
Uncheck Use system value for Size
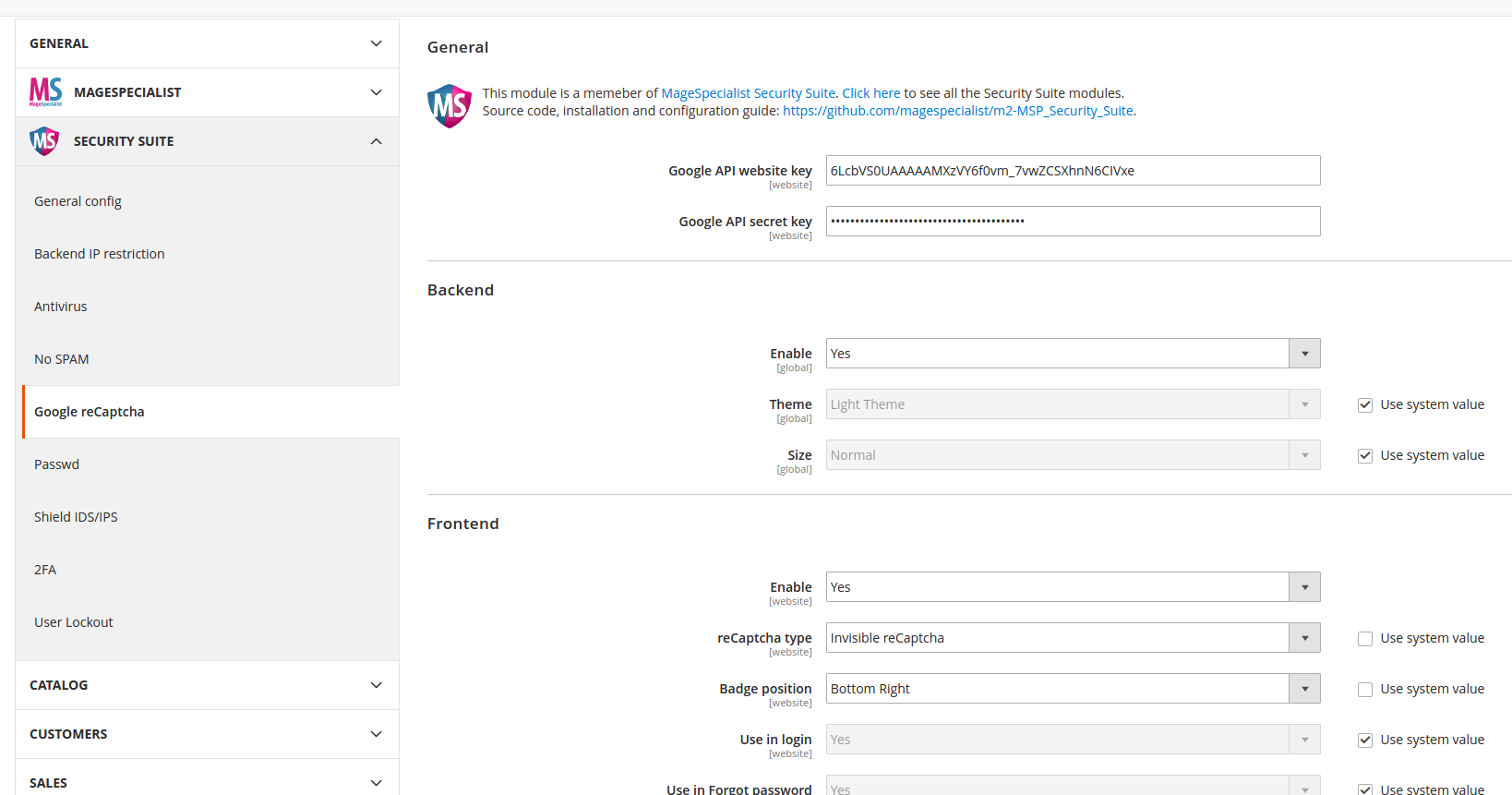[1365, 456]
